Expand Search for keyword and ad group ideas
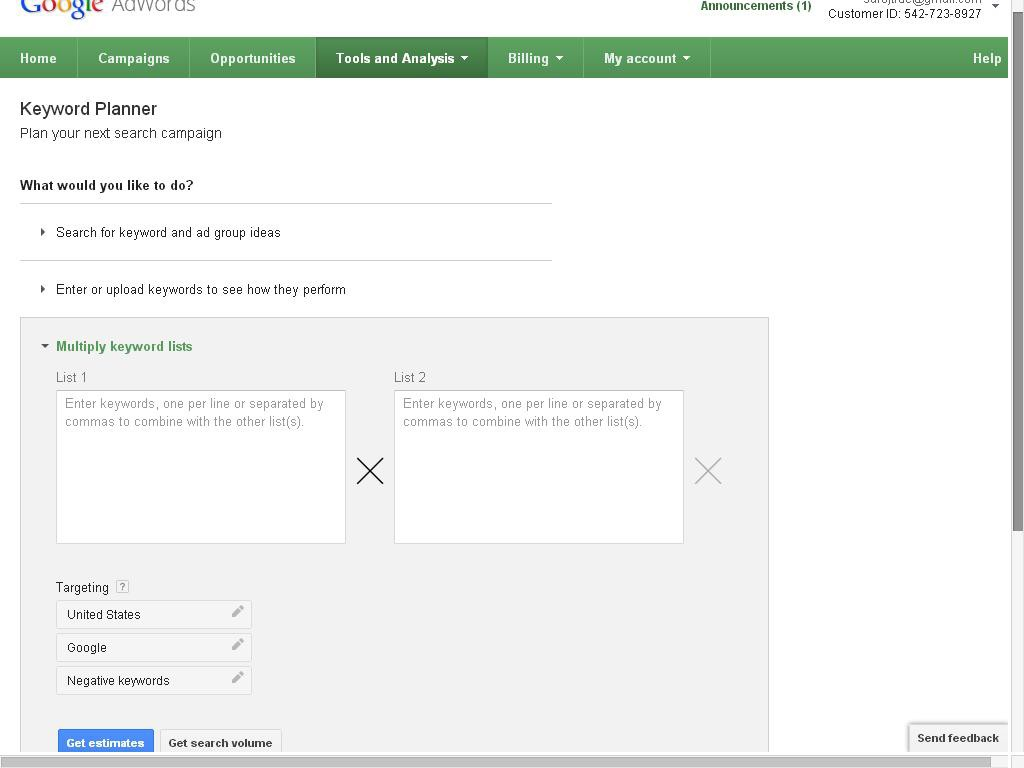The height and width of the screenshot is (768, 1024). (x=168, y=232)
